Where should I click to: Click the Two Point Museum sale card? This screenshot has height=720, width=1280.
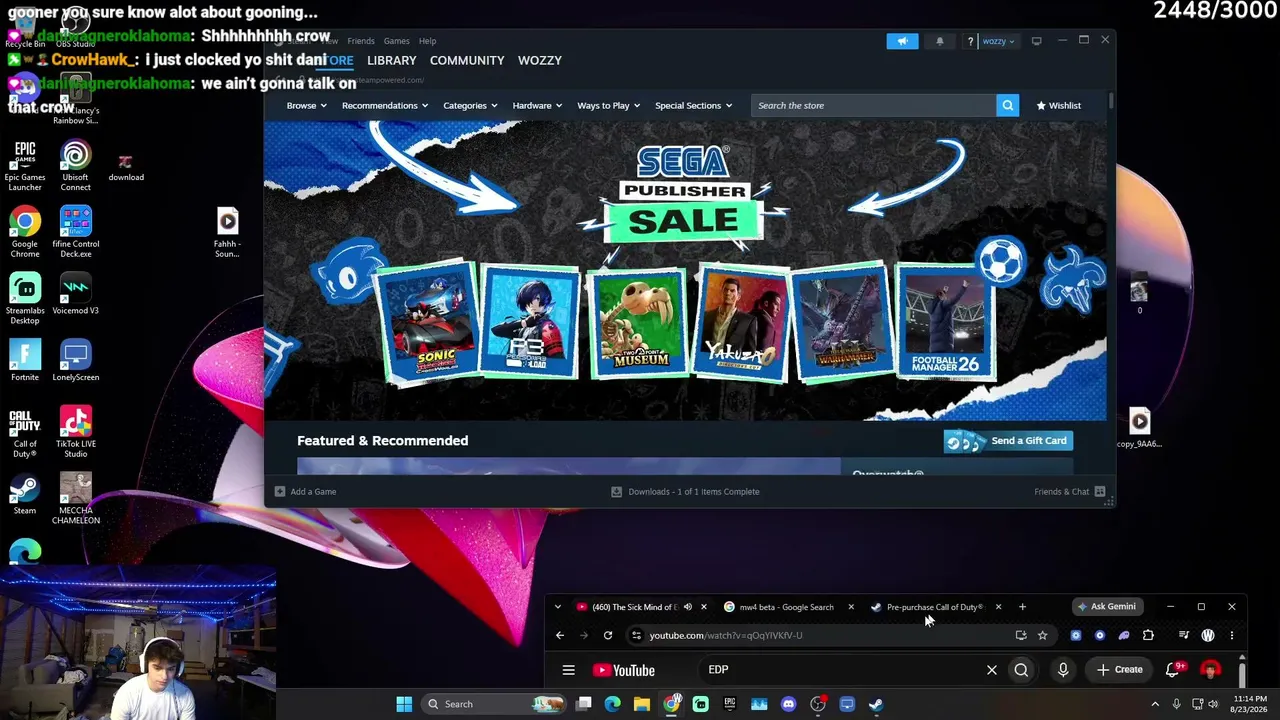click(x=640, y=322)
